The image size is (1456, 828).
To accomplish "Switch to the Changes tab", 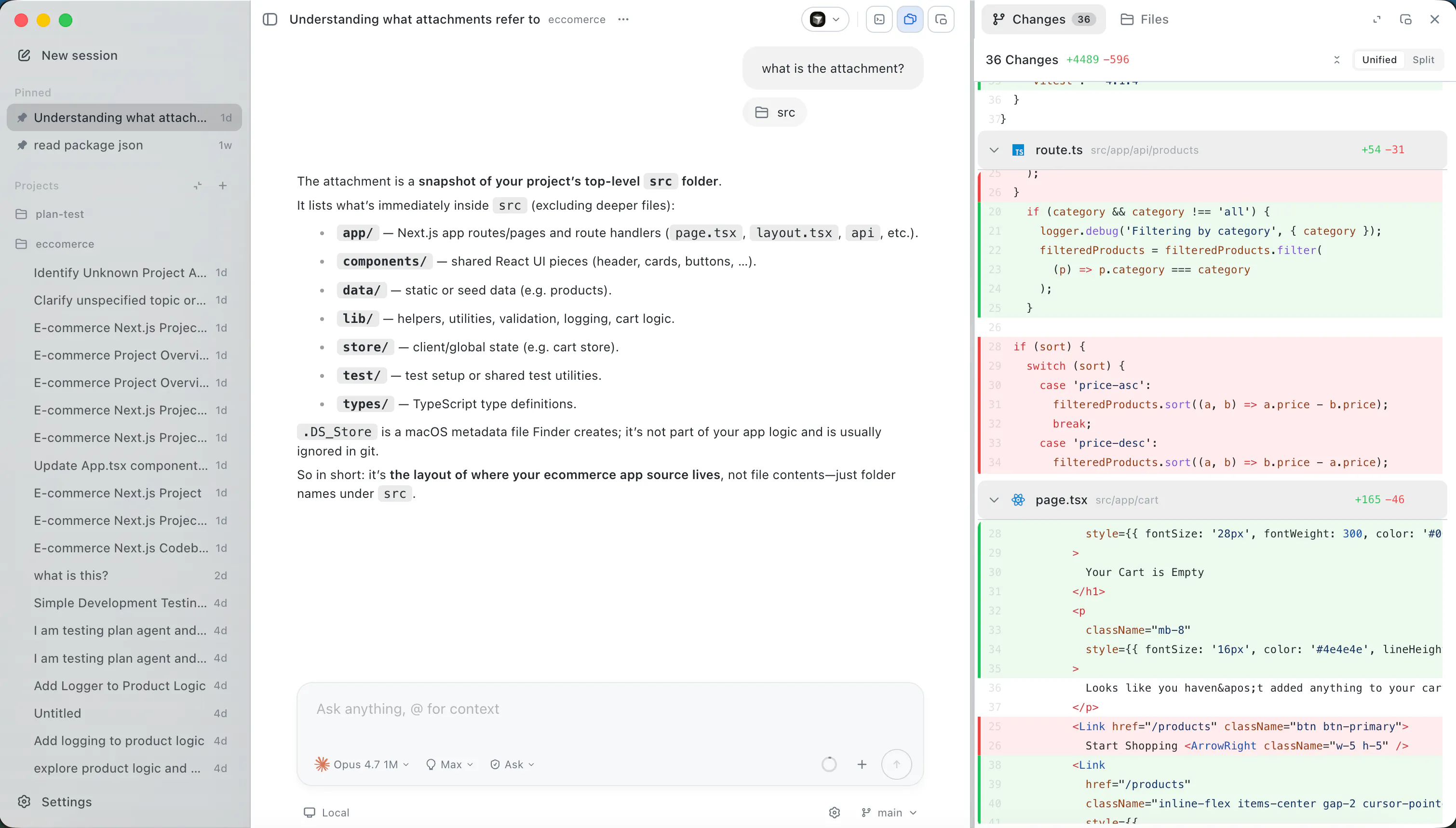I will pos(1044,19).
